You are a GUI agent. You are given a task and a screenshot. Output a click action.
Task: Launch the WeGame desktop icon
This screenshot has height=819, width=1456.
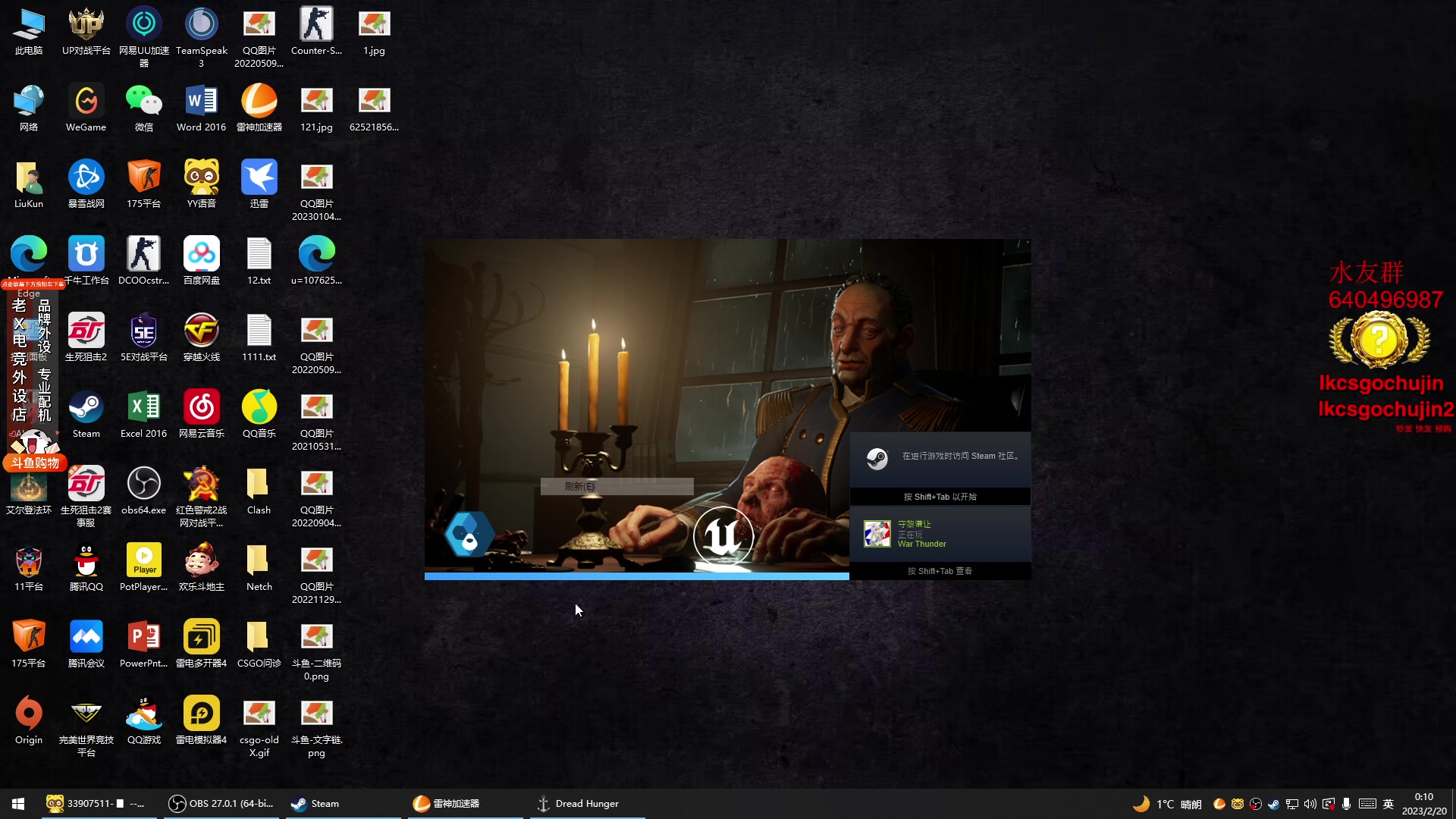pos(86,108)
